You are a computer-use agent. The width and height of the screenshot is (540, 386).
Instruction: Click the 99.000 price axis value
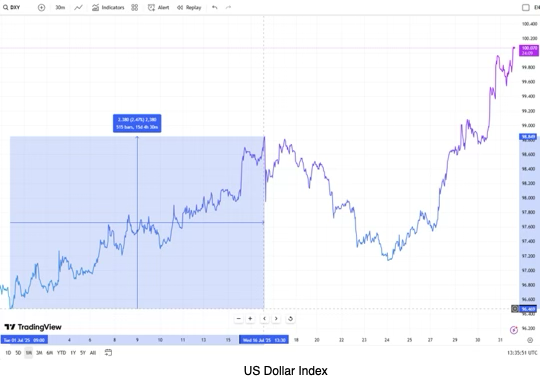coord(529,126)
